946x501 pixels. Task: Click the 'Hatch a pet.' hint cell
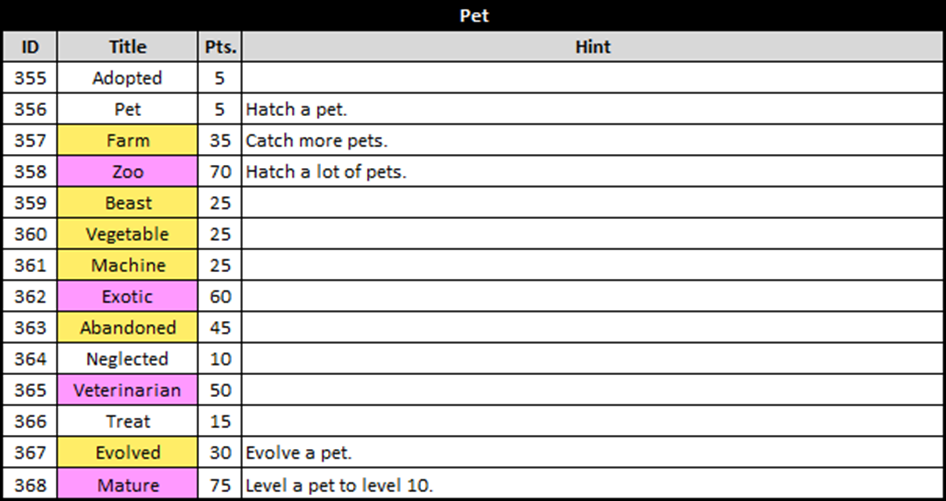(592, 109)
